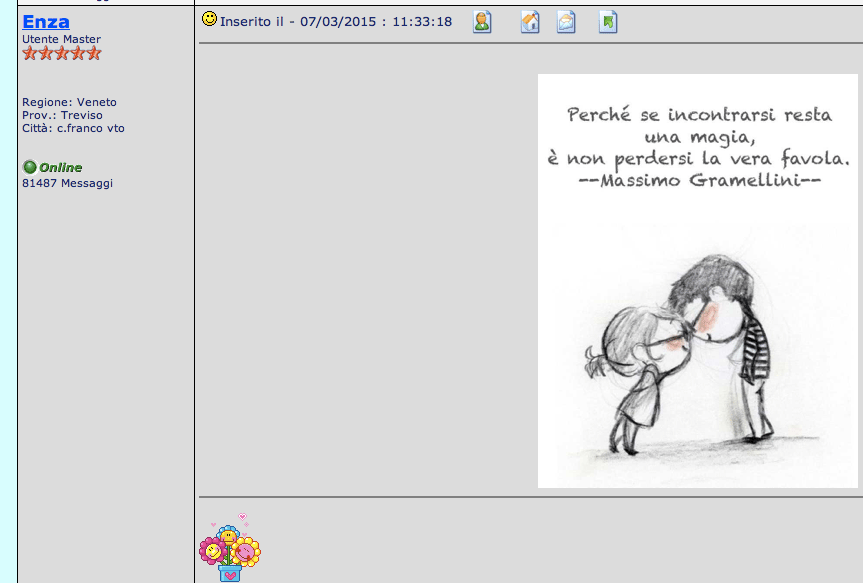
Task: Select the 'Città: c.franco vto' text
Action: coord(73,128)
